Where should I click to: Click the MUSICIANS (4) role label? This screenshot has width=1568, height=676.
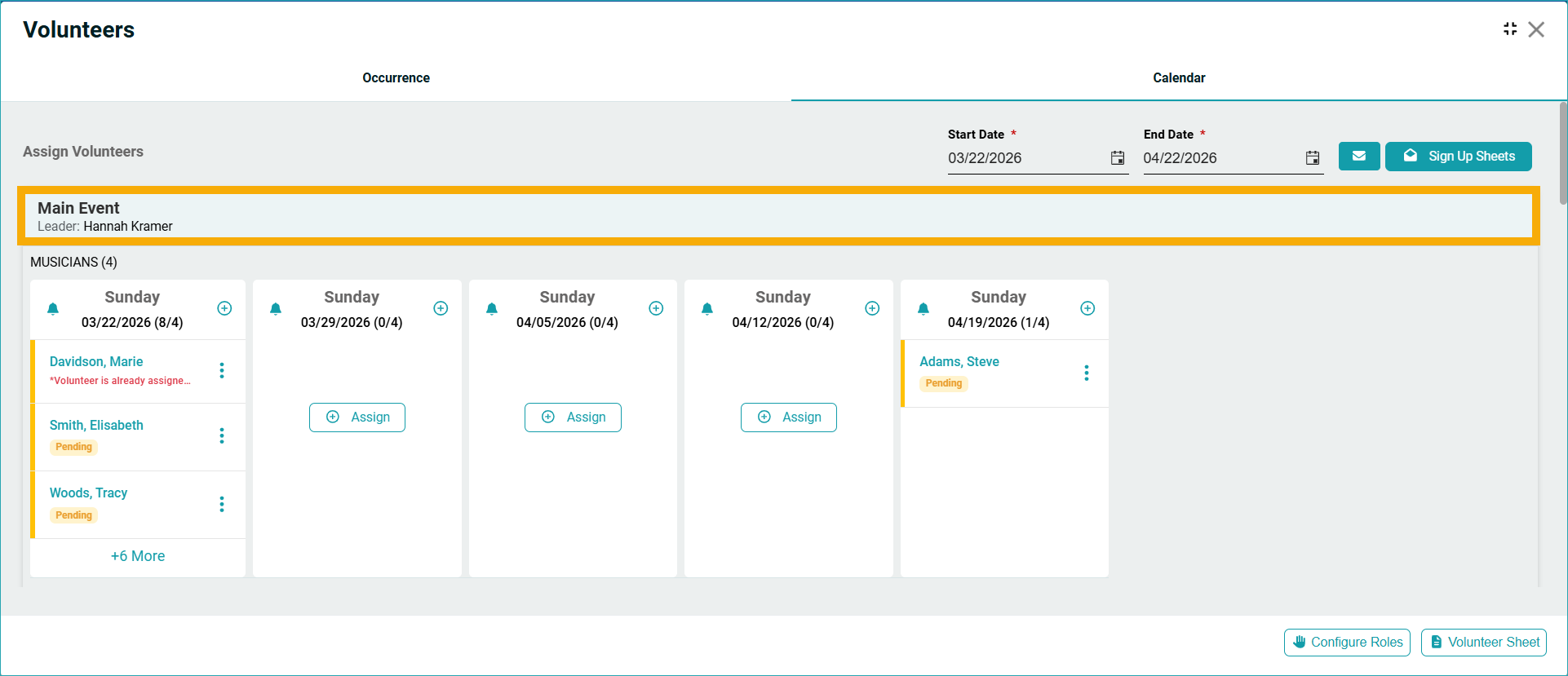[x=73, y=263]
